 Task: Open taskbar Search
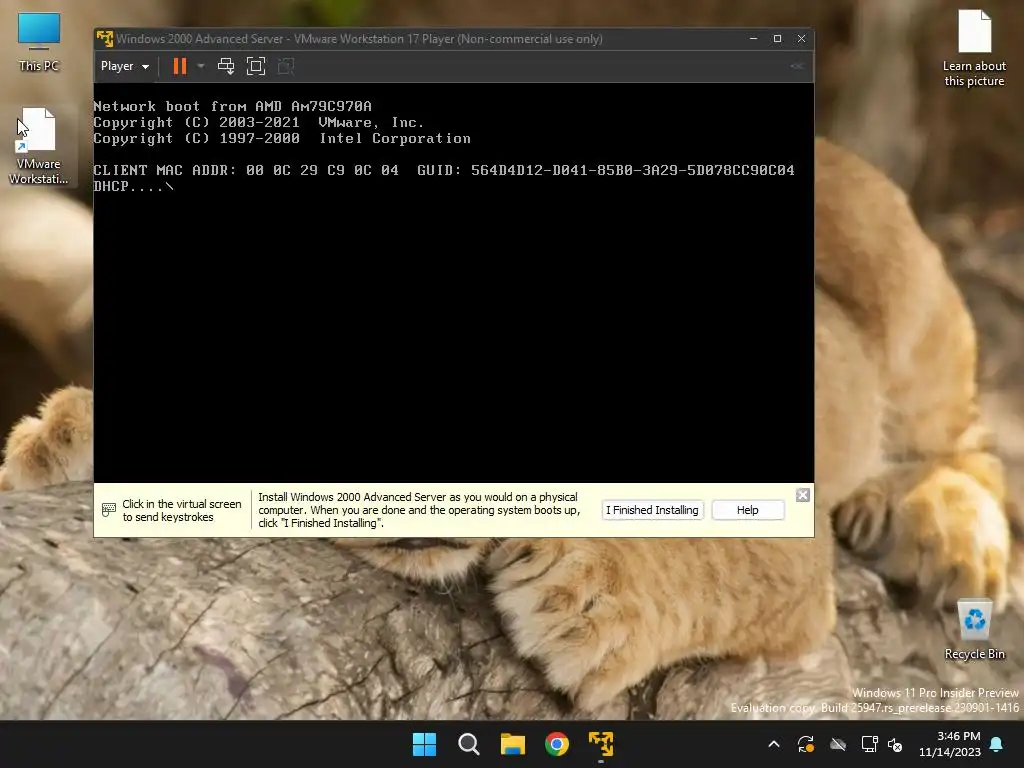pos(469,744)
